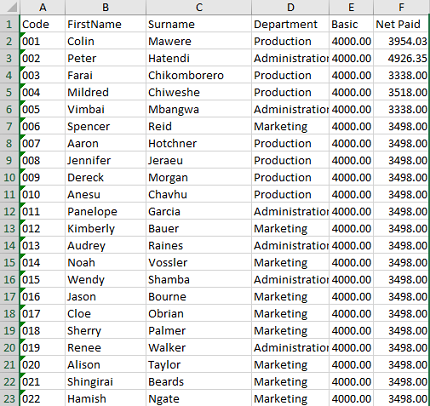430x406 pixels.
Task: Select cell with first name Kimberly
Action: pos(106,228)
